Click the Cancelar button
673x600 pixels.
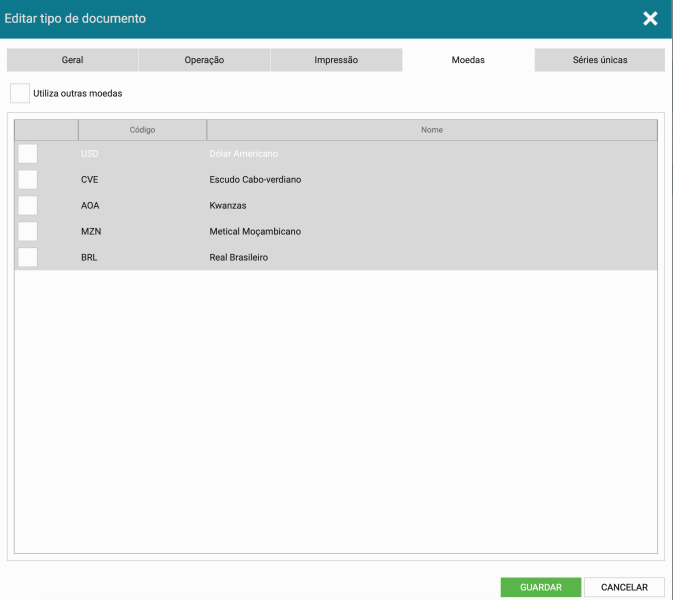pos(624,587)
